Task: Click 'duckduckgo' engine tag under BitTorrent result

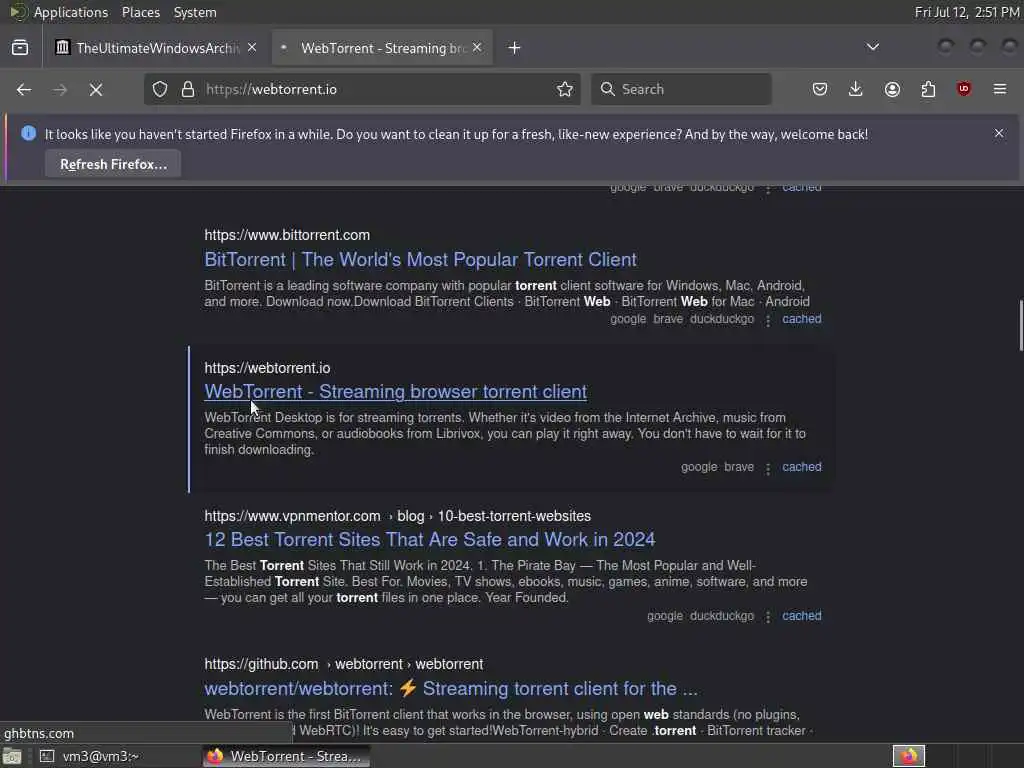Action: pos(722,319)
